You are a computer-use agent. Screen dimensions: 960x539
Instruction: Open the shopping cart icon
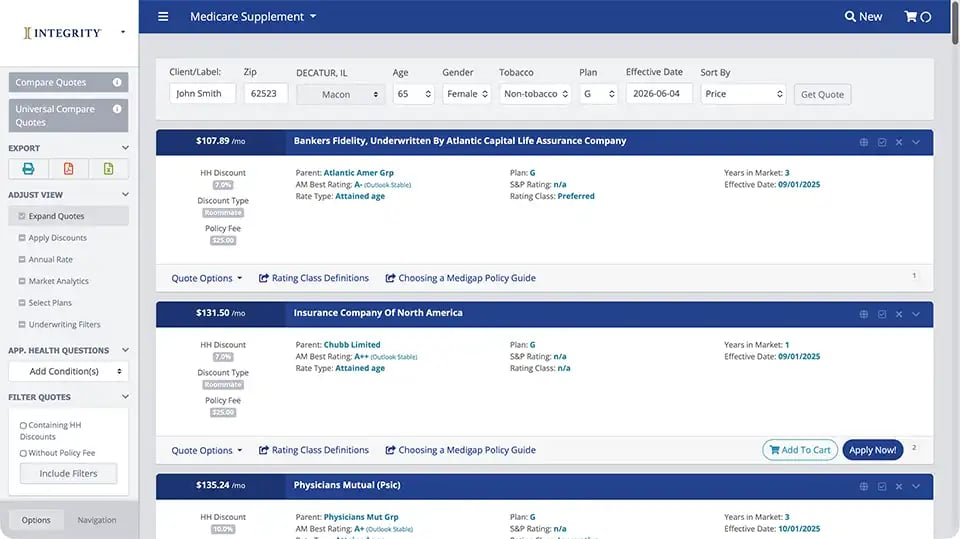(x=910, y=17)
